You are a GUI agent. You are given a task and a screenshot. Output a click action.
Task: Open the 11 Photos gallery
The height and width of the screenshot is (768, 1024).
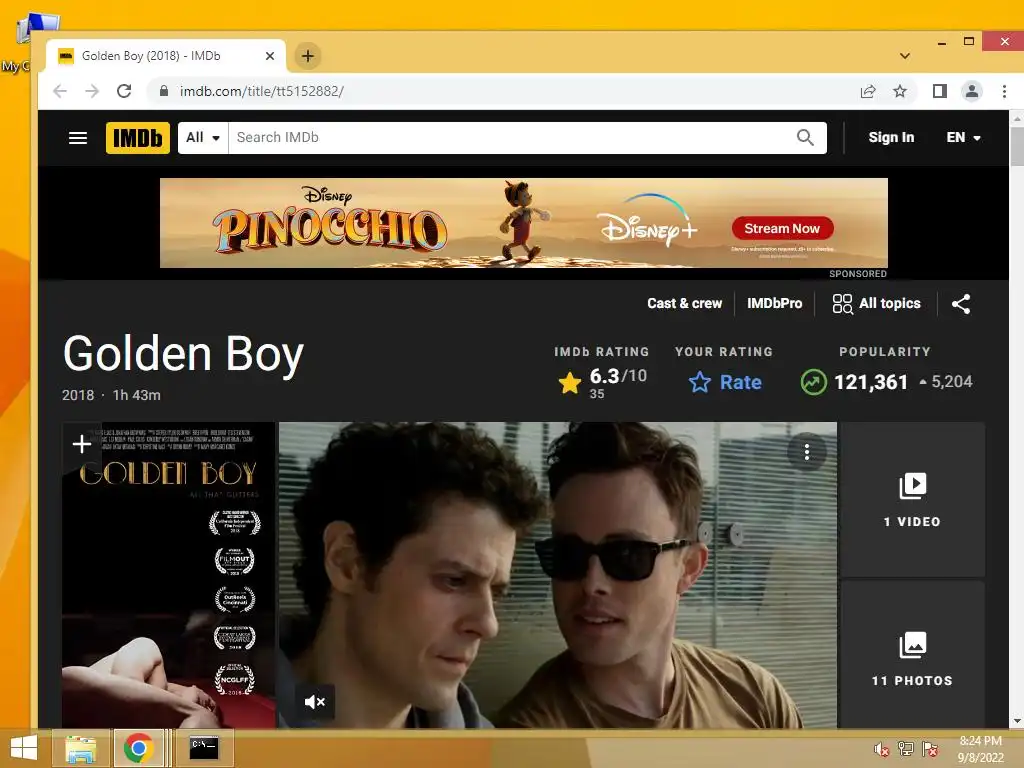(x=912, y=655)
